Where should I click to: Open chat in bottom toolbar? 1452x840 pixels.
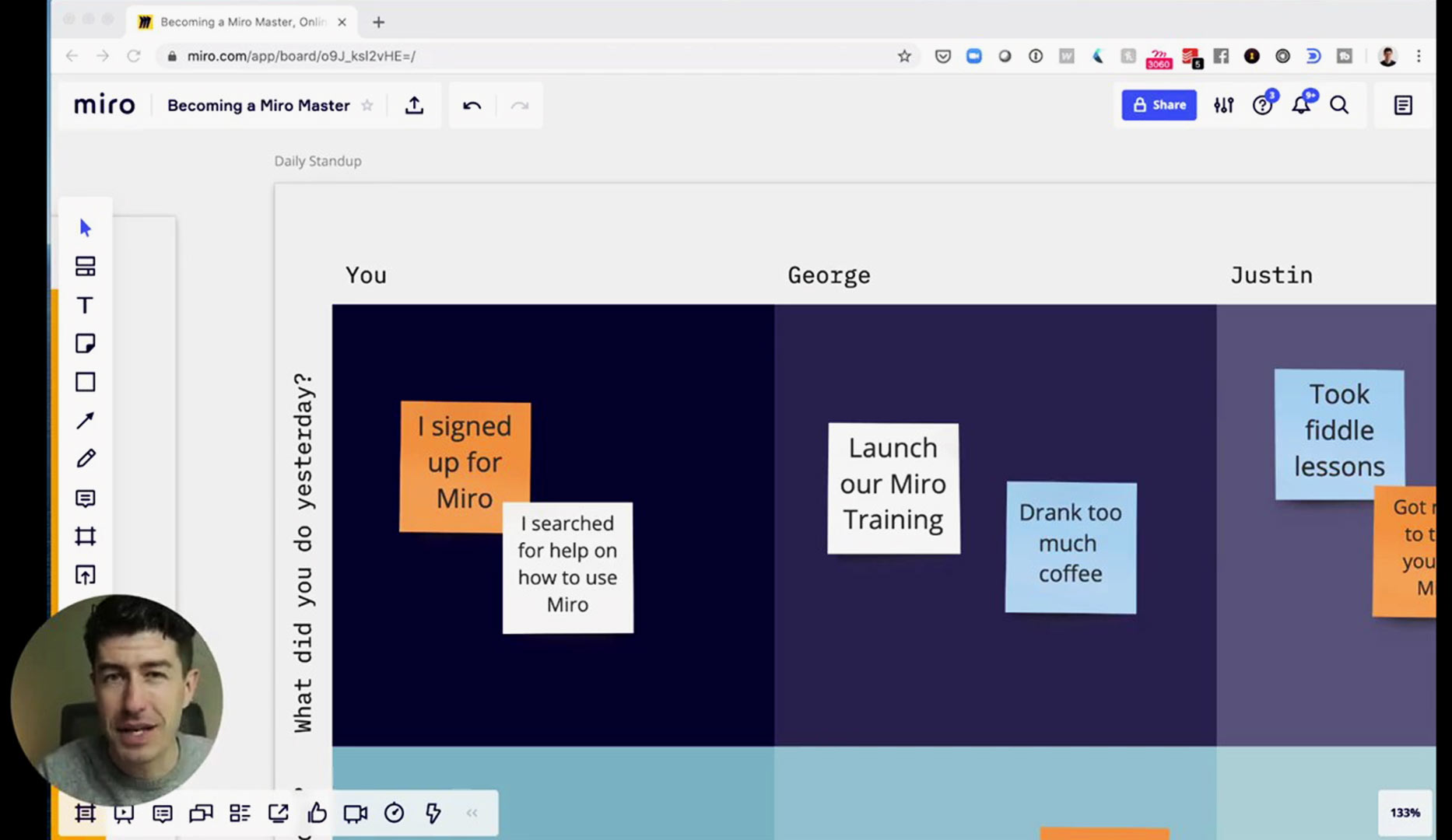[x=201, y=813]
